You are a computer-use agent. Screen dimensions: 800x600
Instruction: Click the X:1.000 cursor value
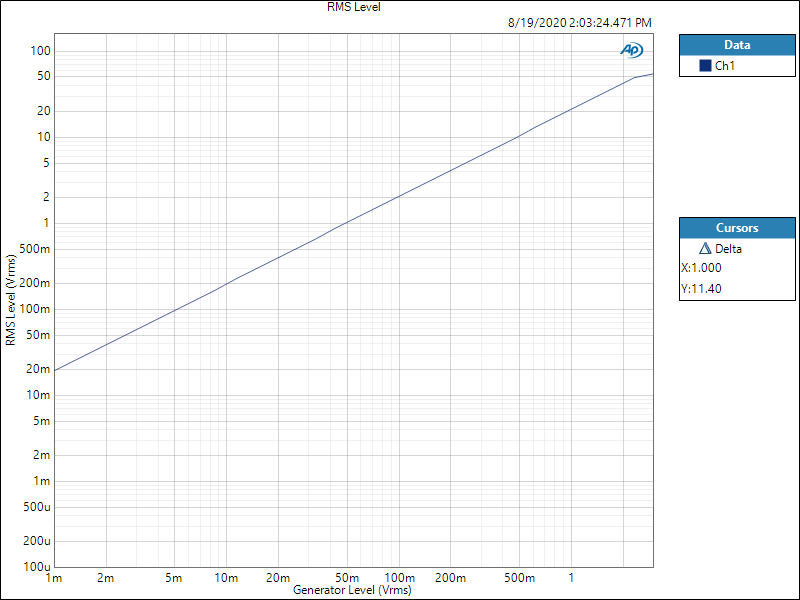click(x=701, y=268)
